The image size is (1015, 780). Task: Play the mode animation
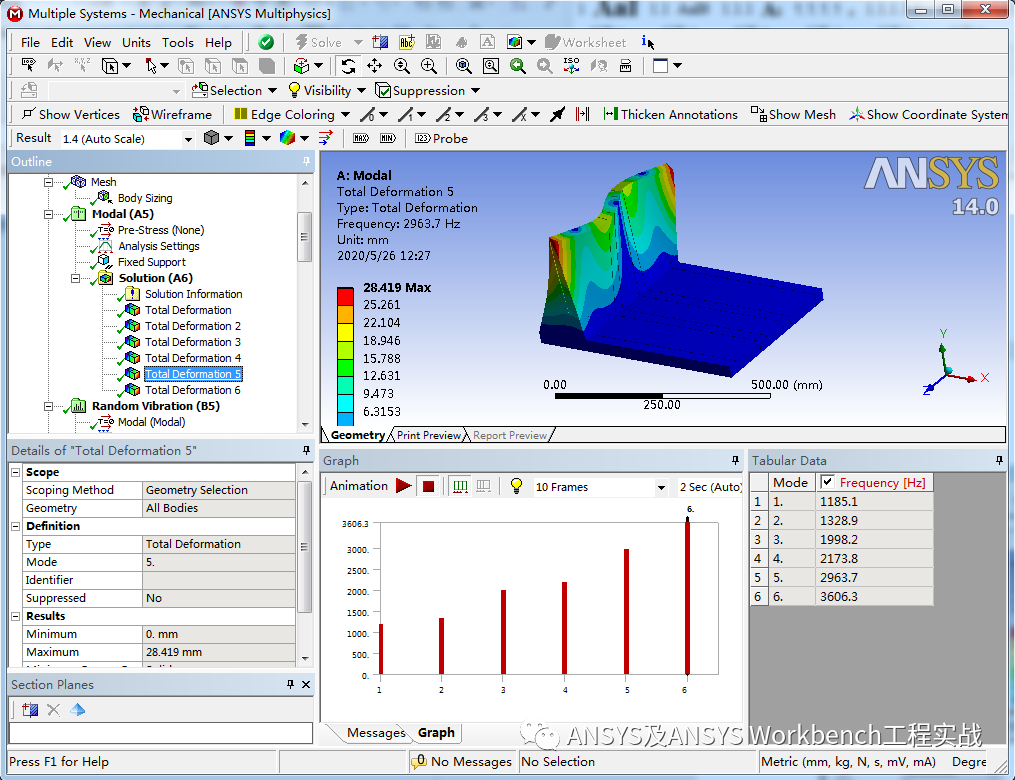pos(403,486)
